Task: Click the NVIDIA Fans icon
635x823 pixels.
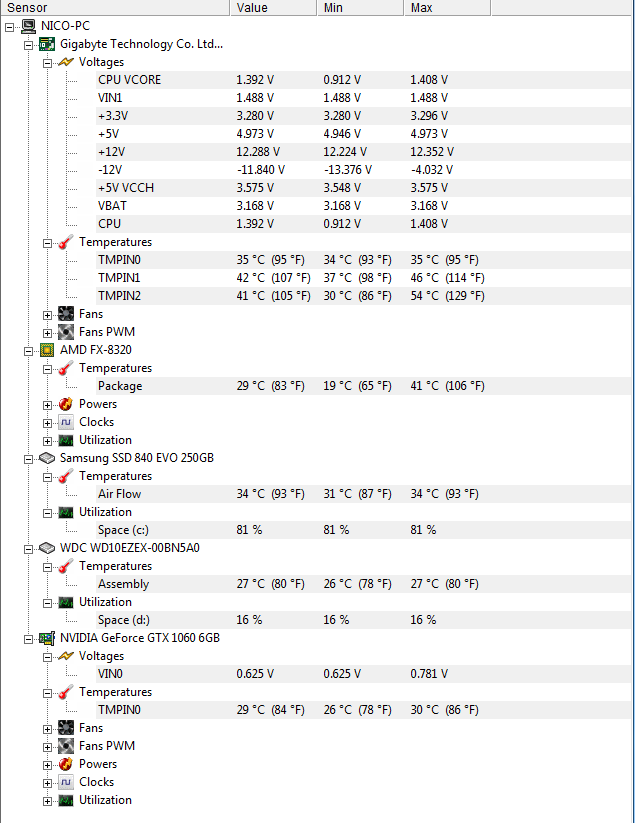Action: tap(66, 728)
